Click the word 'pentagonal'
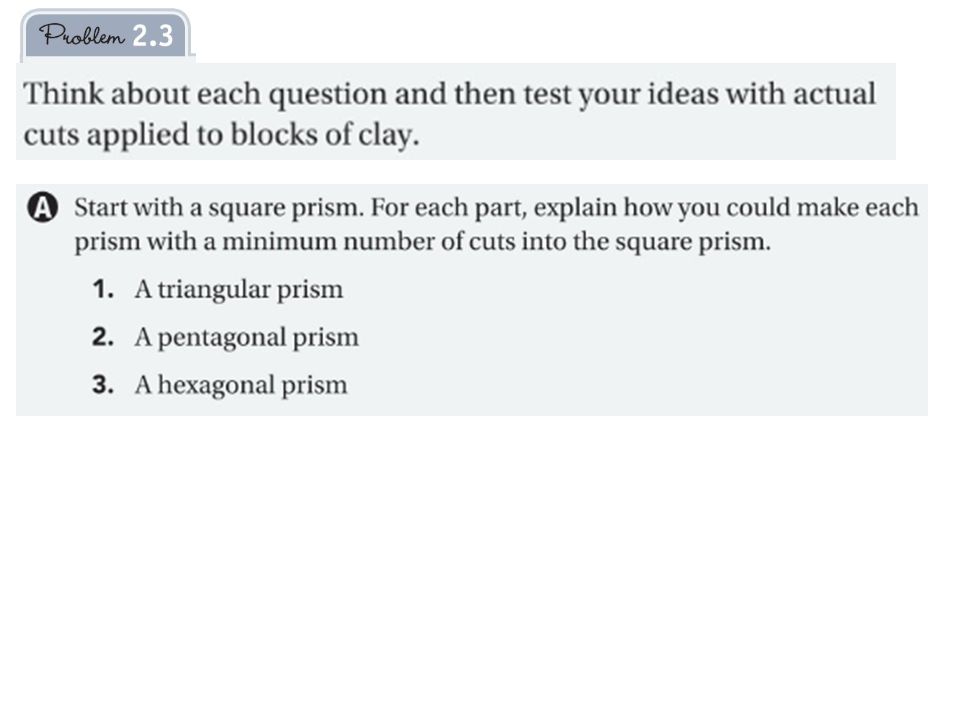The width and height of the screenshot is (960, 720). click(222, 337)
